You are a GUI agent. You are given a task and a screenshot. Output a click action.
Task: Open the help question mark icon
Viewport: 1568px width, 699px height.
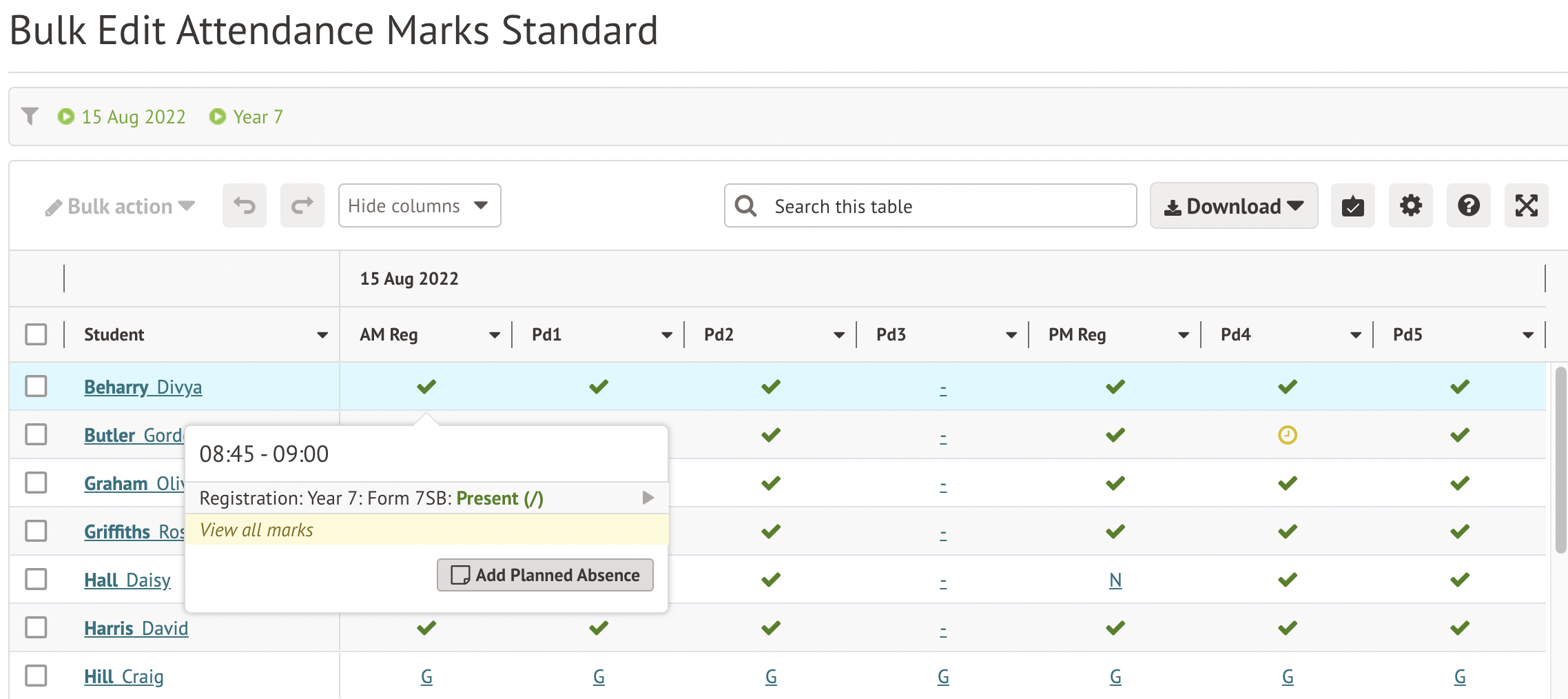point(1468,205)
